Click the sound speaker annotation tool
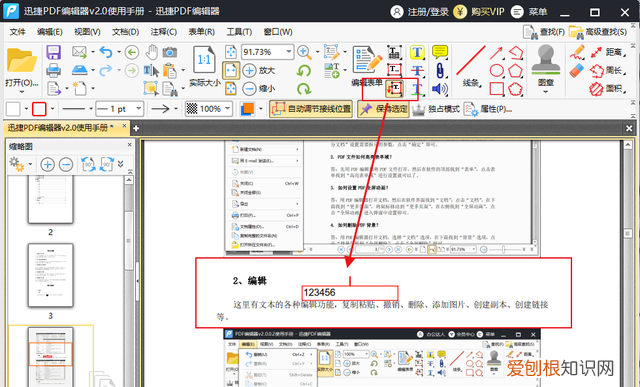The image size is (640, 387). (440, 89)
